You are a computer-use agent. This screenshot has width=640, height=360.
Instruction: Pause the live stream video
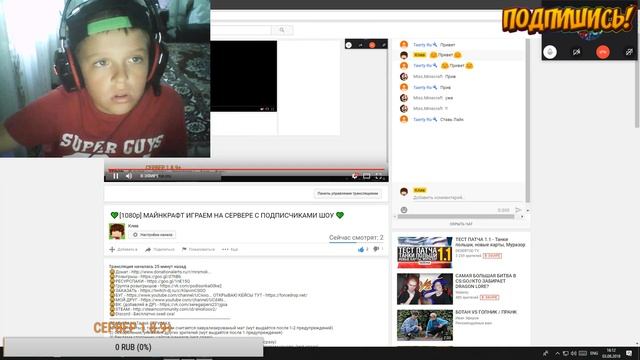click(116, 176)
